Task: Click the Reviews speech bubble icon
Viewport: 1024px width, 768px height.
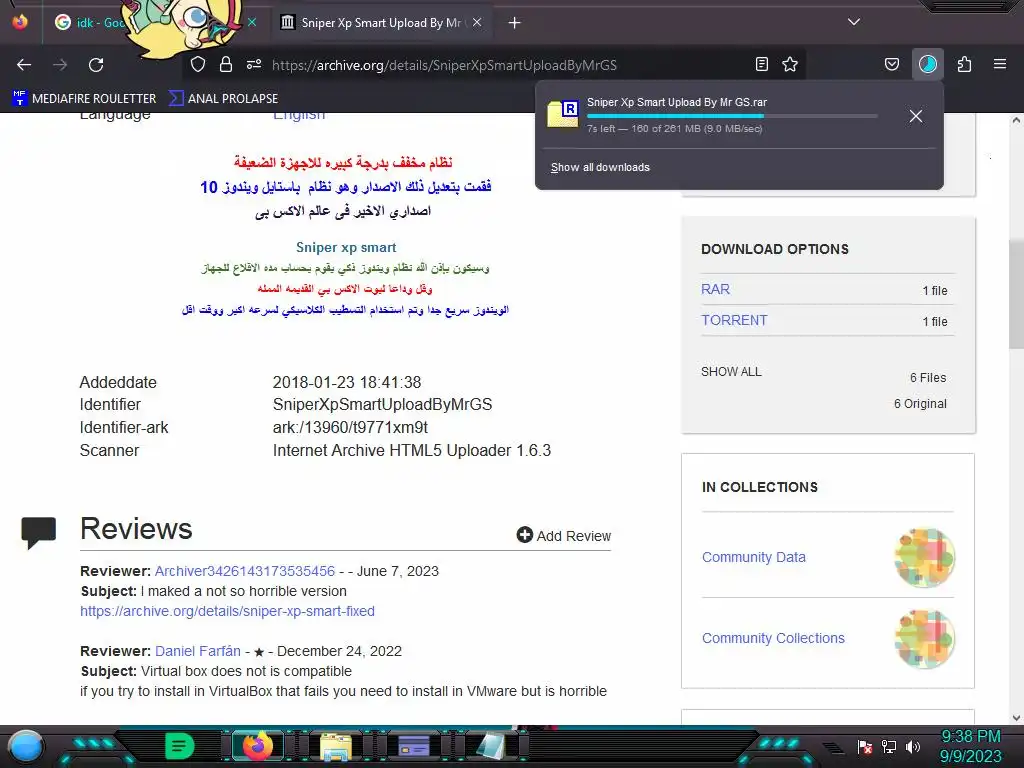Action: [x=39, y=532]
